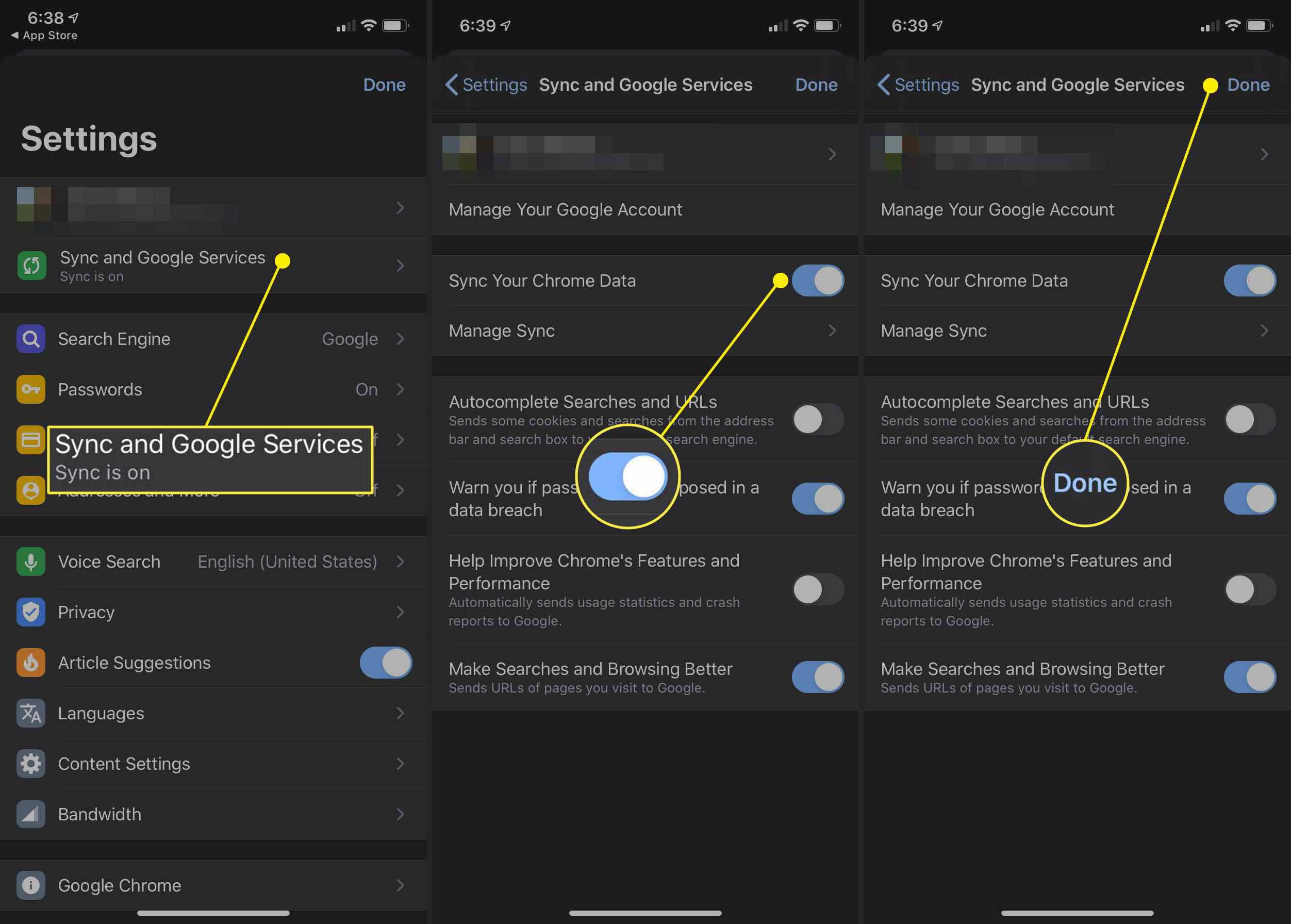Open Bandwidth row chevron

401,814
